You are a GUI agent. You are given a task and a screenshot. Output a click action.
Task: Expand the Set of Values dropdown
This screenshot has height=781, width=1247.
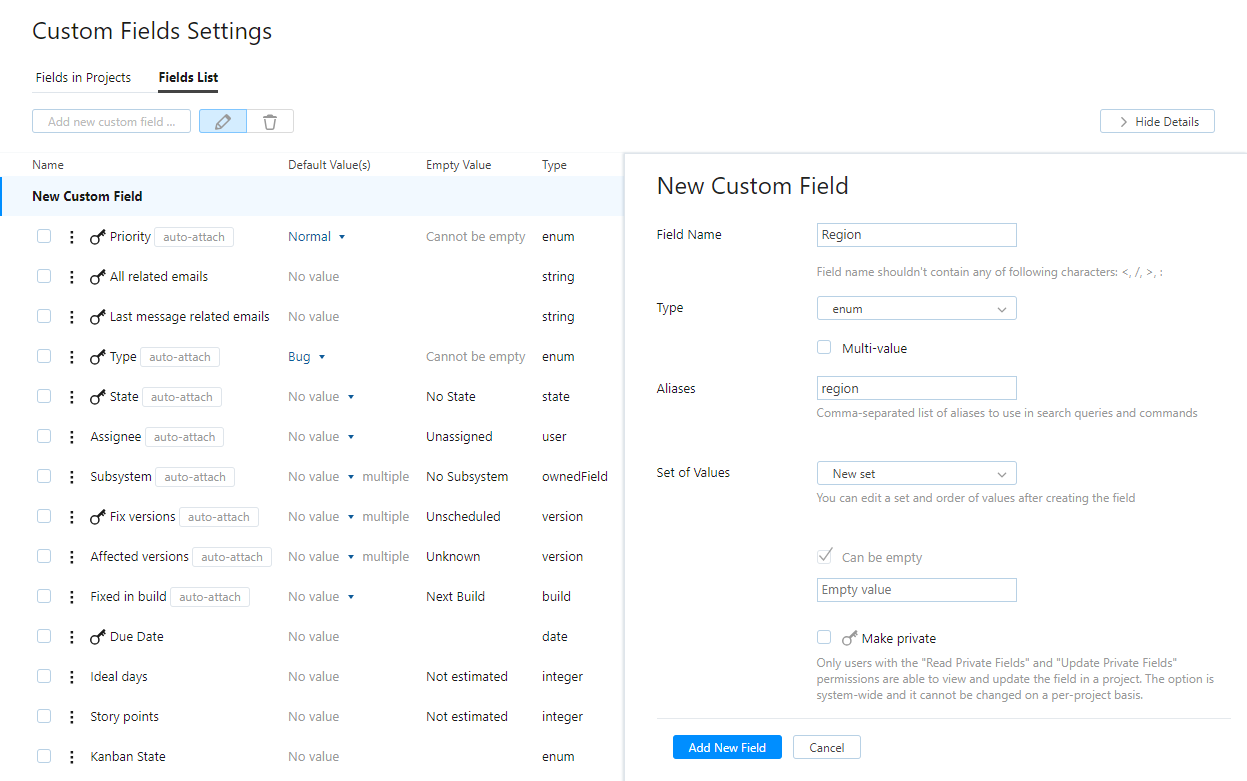[x=916, y=474]
